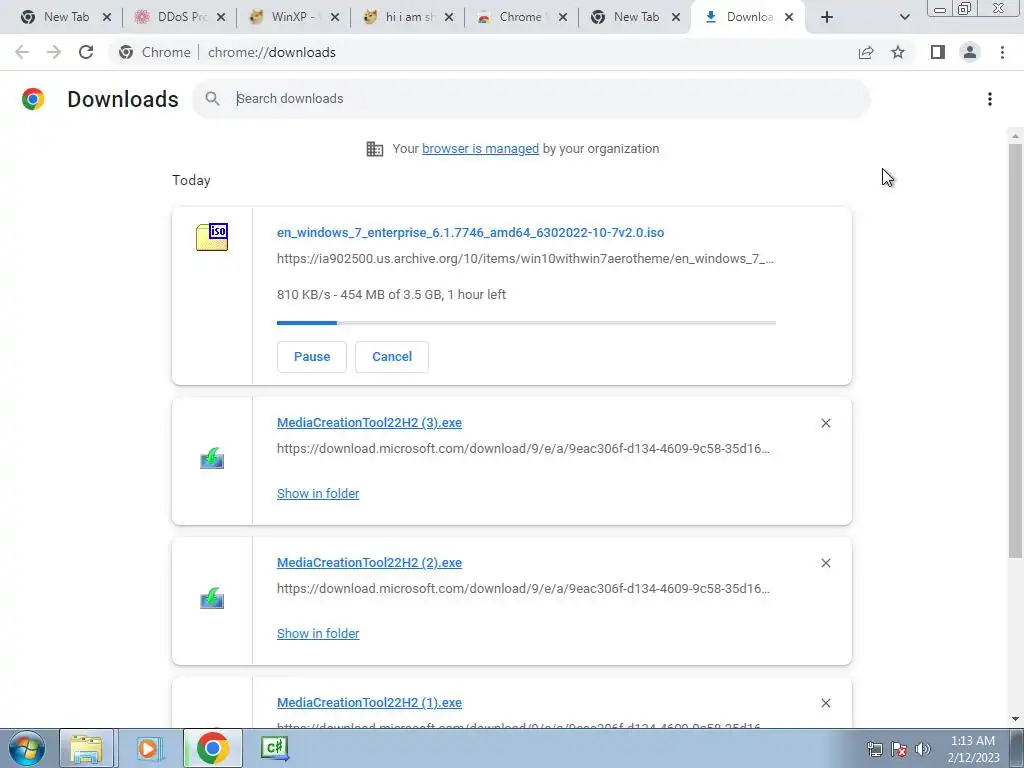Screen dimensions: 1024x768
Task: Remove MediaCreationTool22H2 (1).exe from list
Action: [825, 703]
